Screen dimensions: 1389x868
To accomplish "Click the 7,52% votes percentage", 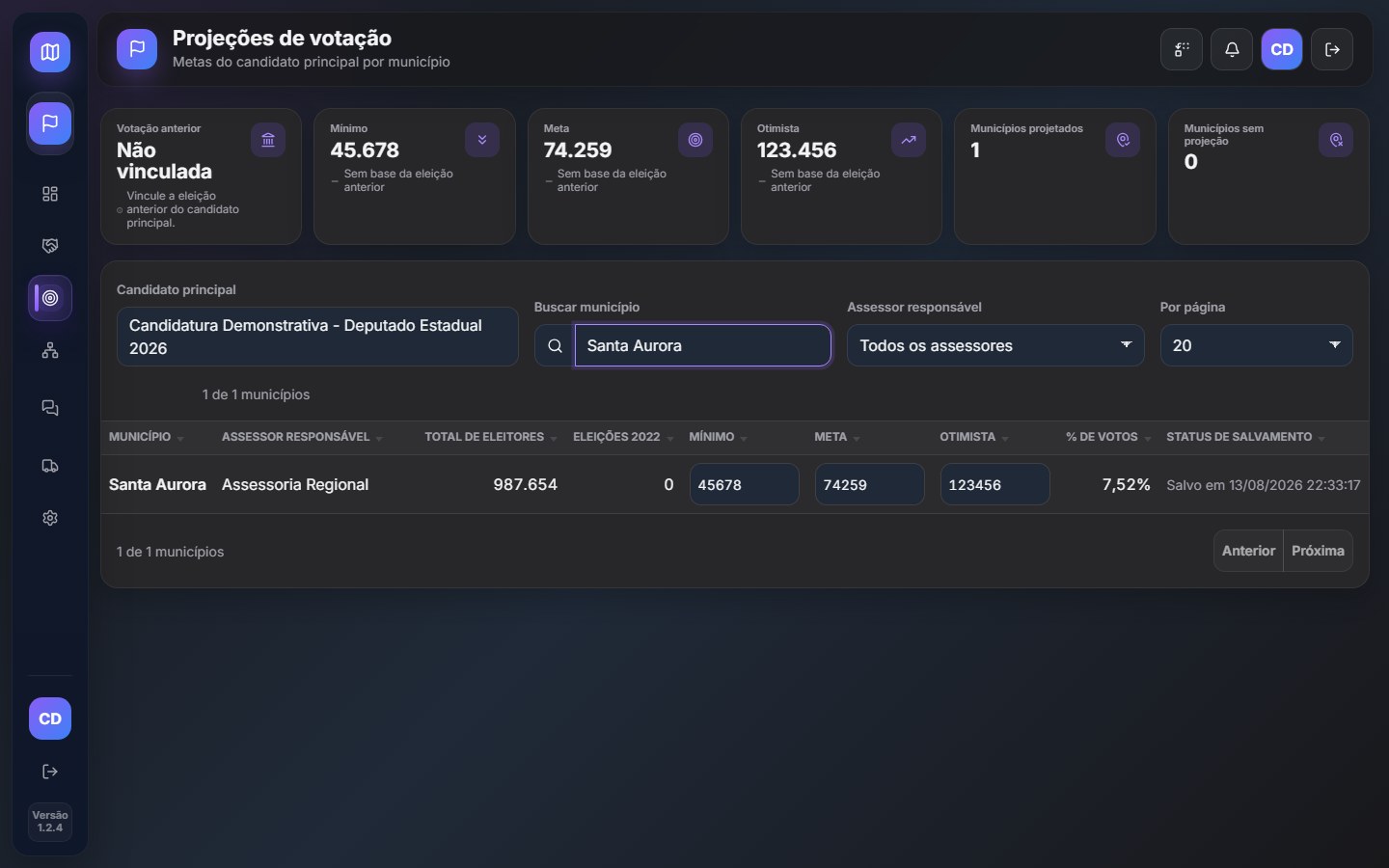I will point(1126,484).
